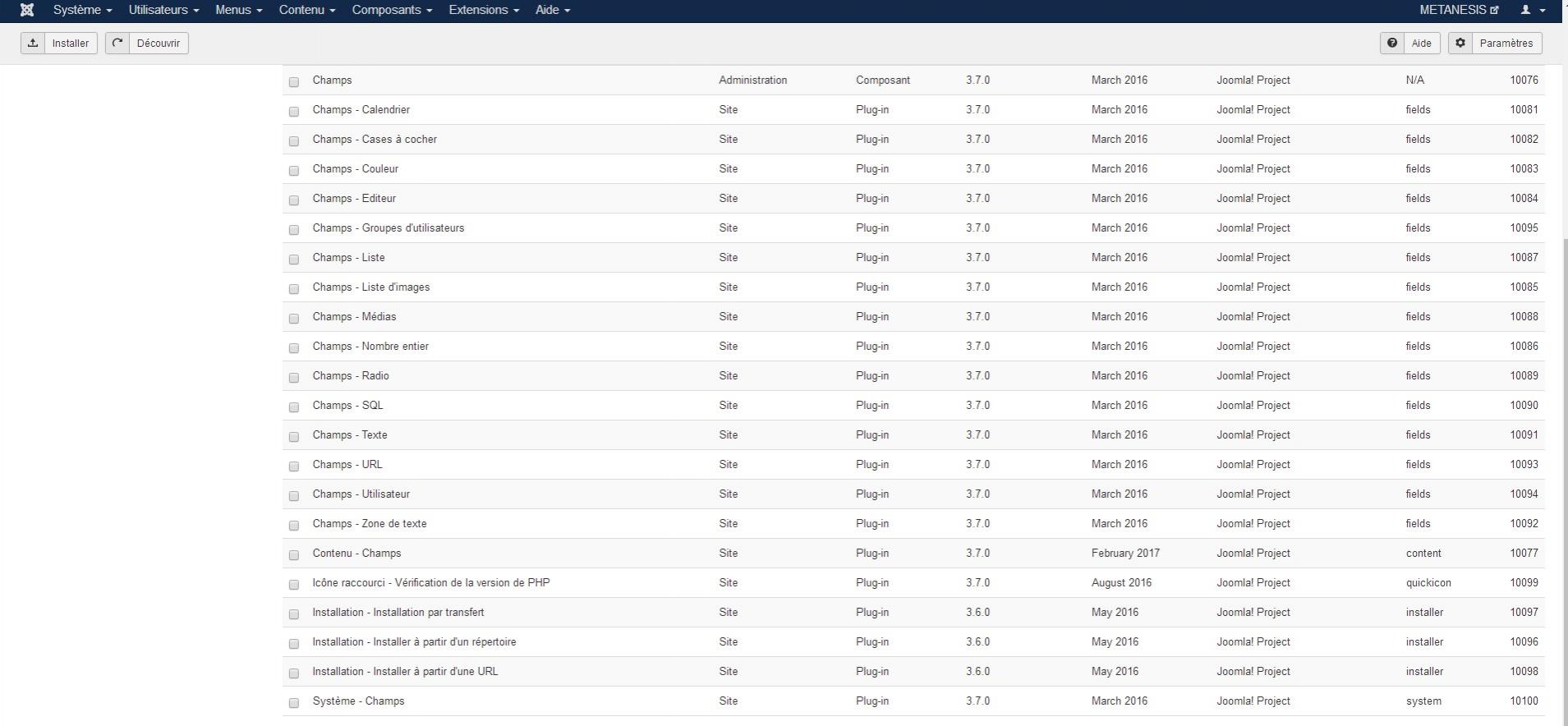The height and width of the screenshot is (726, 1568).
Task: Click the Aide toolbar button label
Action: (x=1421, y=44)
